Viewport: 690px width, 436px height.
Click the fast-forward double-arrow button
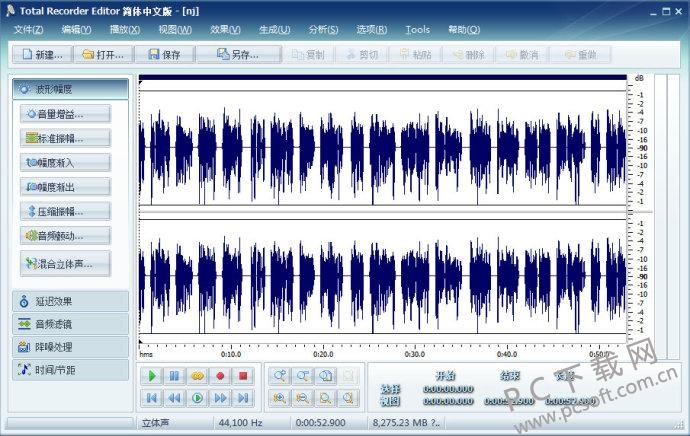pos(220,398)
